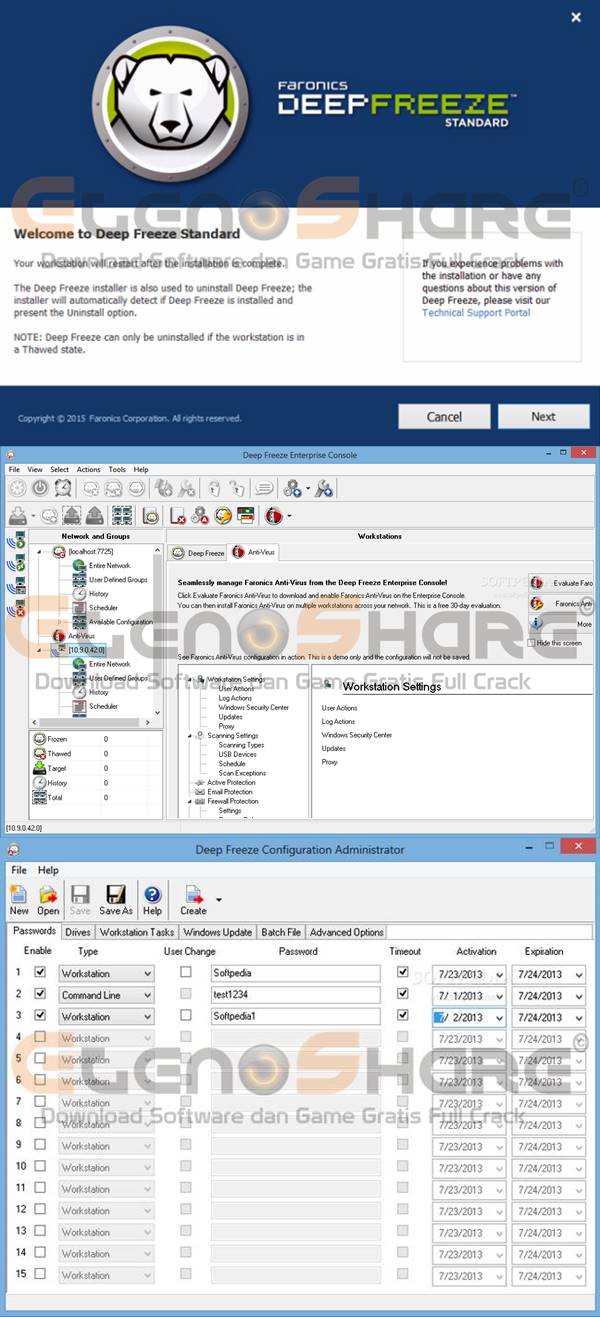Click the Target status icon in Console
Image resolution: width=600 pixels, height=1317 pixels.
click(x=39, y=768)
